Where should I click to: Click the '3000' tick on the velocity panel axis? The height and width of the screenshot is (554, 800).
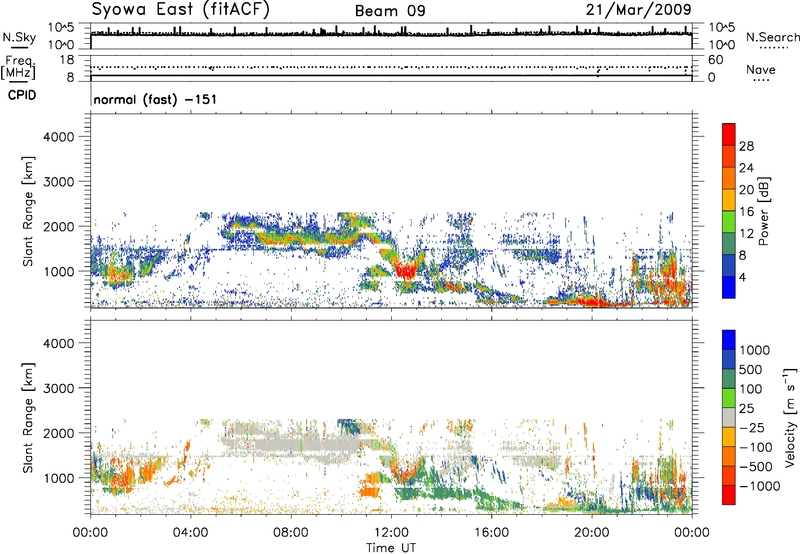click(59, 388)
